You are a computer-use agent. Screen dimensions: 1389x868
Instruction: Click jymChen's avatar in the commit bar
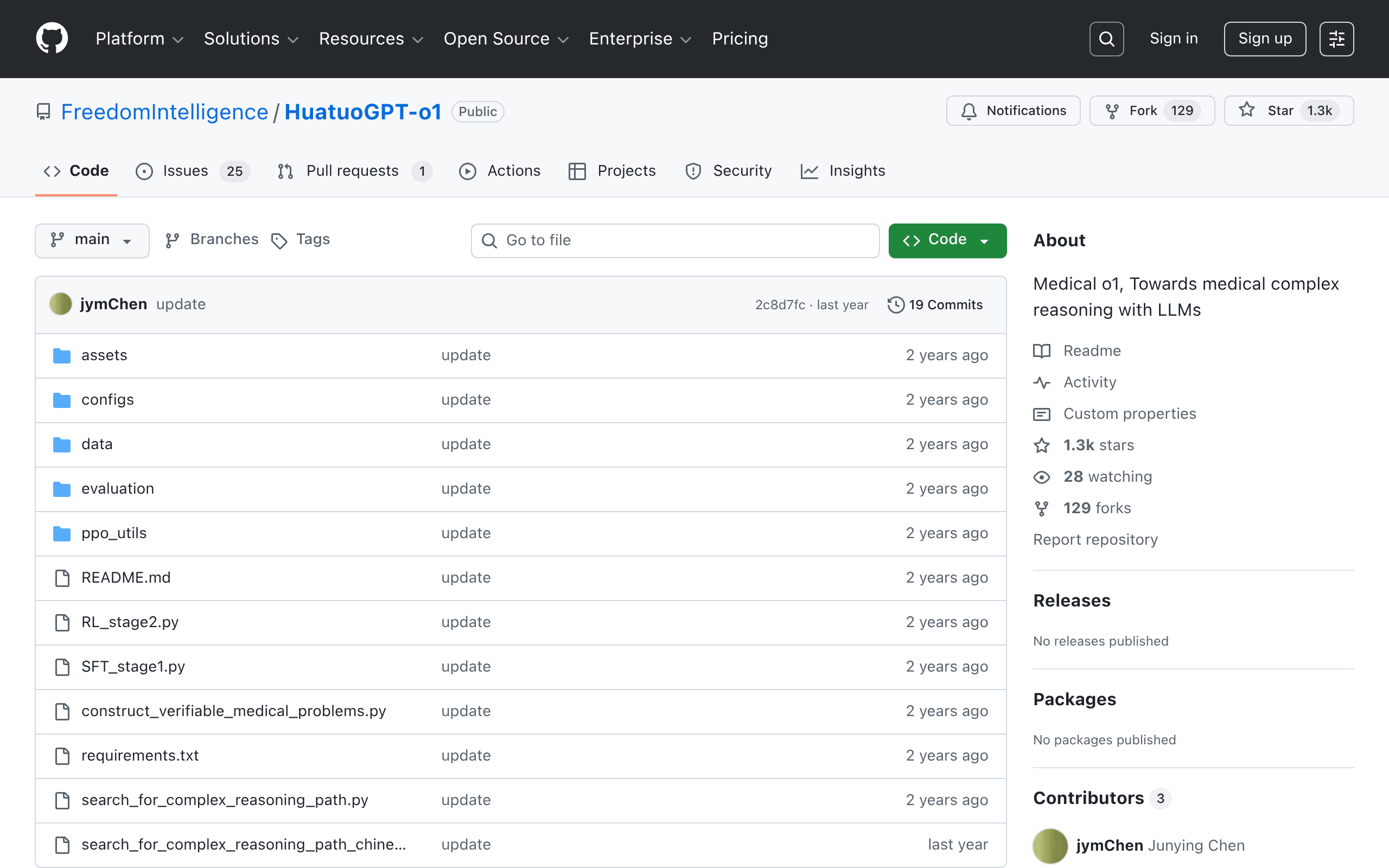tap(61, 304)
